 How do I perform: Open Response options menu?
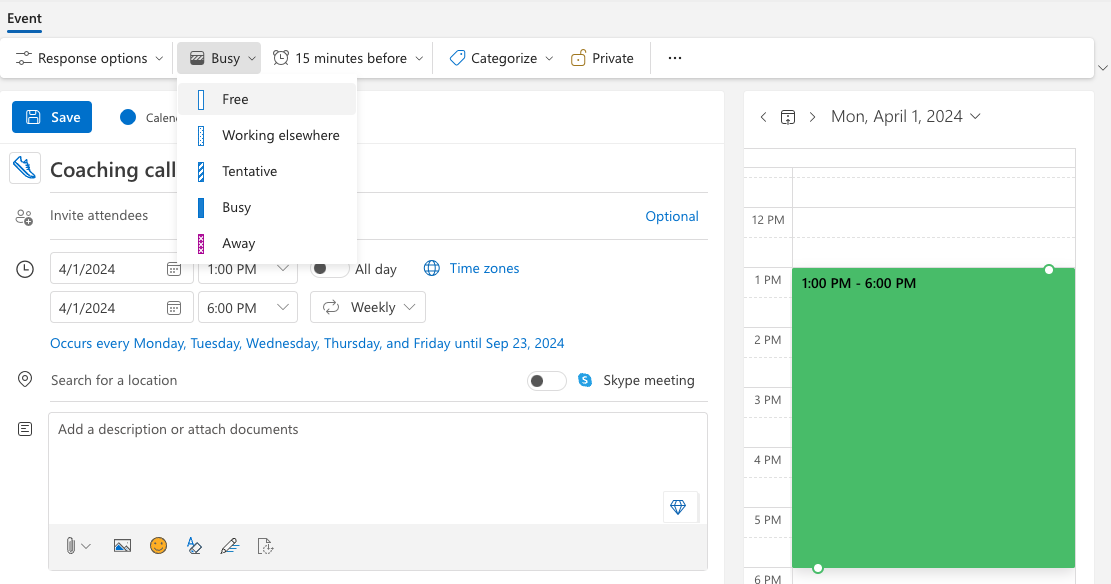point(89,58)
